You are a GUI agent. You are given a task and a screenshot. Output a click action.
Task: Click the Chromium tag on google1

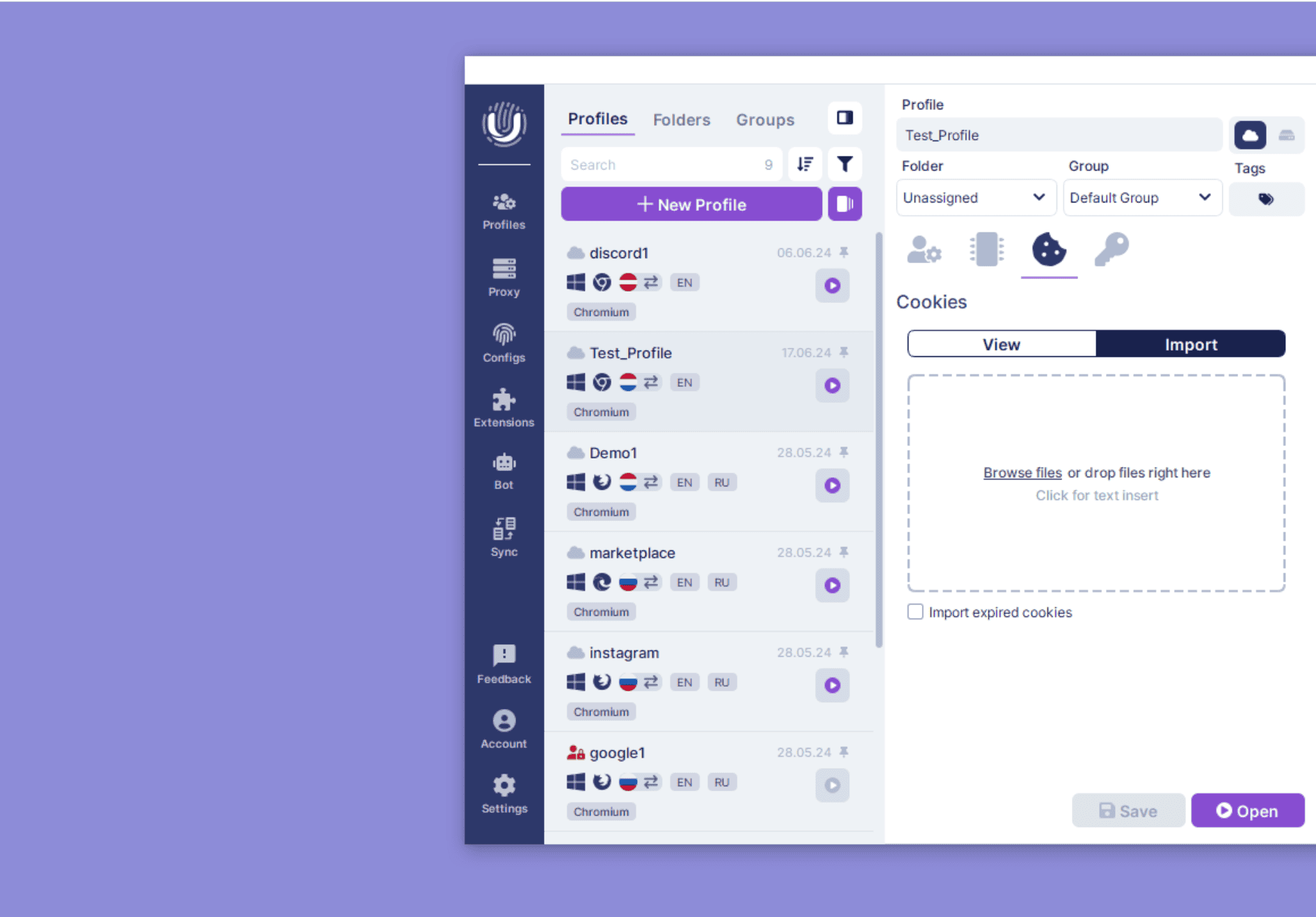(601, 811)
